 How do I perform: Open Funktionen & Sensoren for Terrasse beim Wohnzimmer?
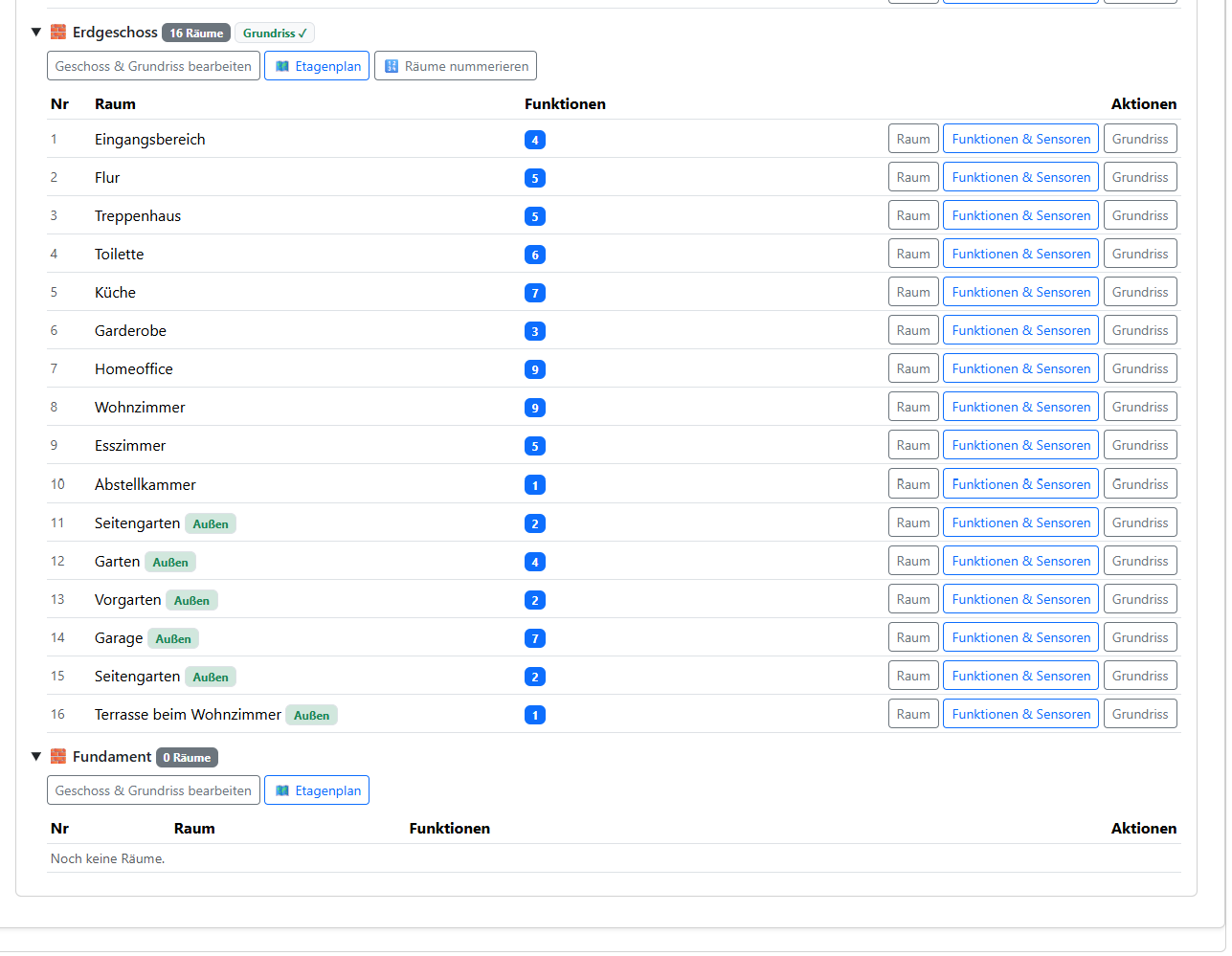pos(1020,714)
